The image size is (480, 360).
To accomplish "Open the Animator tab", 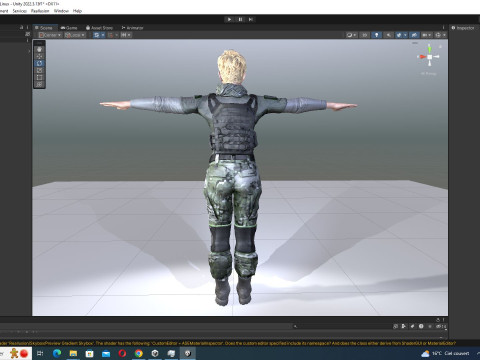I will pyautogui.click(x=132, y=28).
